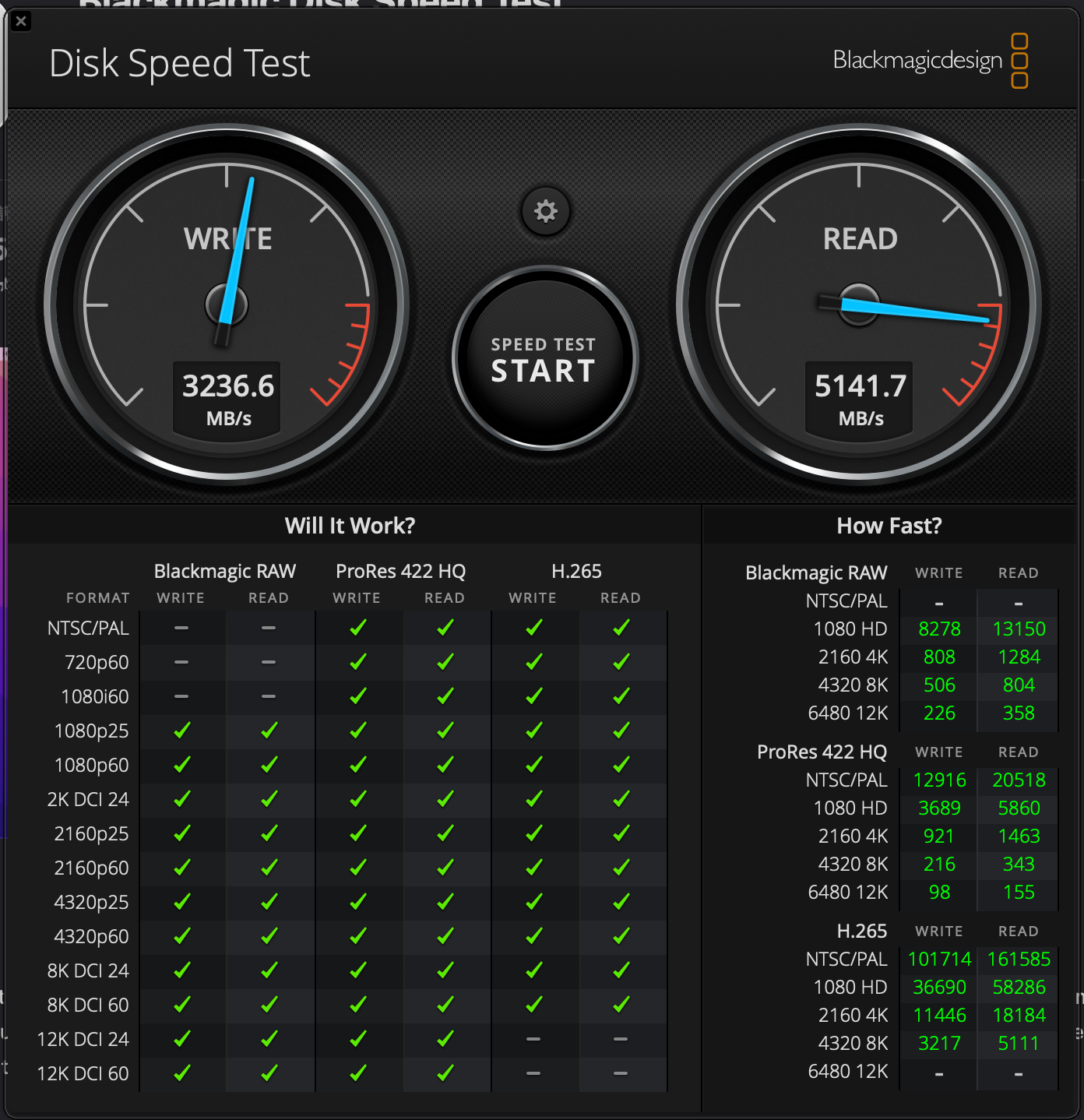Switch to the Will It Work? section

350,526
